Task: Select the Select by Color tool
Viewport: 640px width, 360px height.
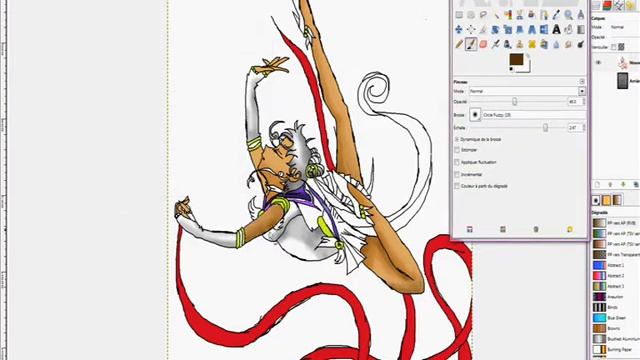Action: tap(508, 15)
